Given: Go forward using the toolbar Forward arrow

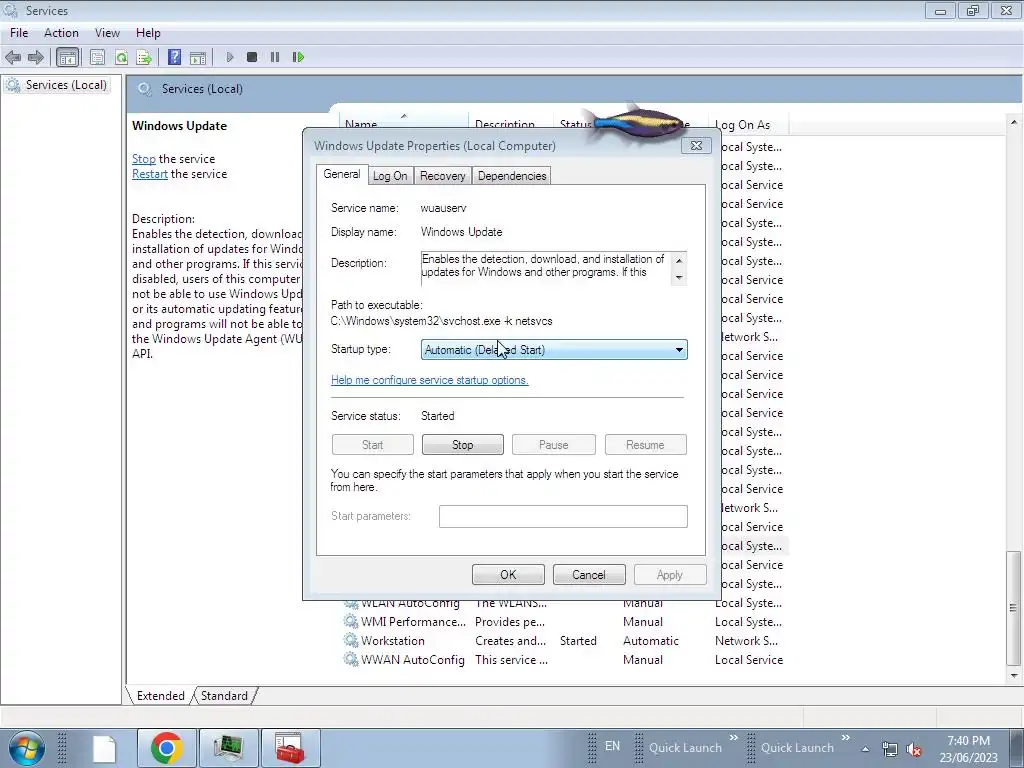Looking at the screenshot, I should (x=36, y=57).
